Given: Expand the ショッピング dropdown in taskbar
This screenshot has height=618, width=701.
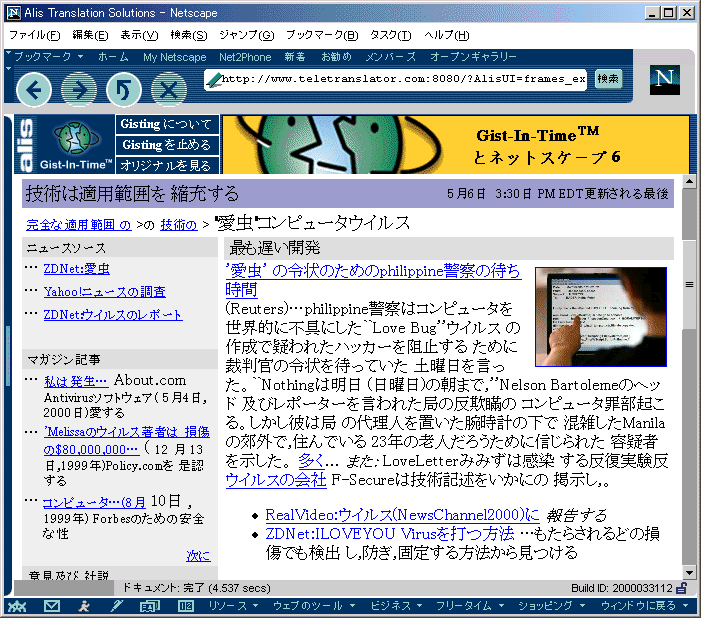Looking at the screenshot, I should coord(549,606).
